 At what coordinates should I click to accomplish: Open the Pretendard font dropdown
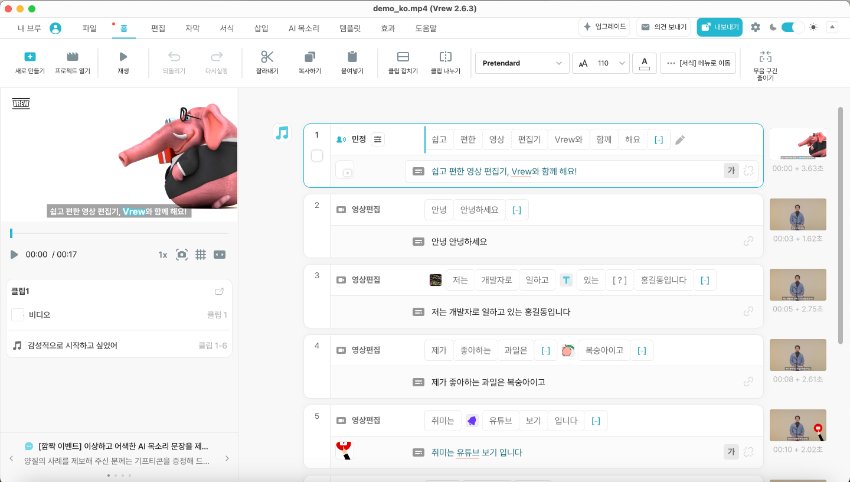click(x=521, y=63)
